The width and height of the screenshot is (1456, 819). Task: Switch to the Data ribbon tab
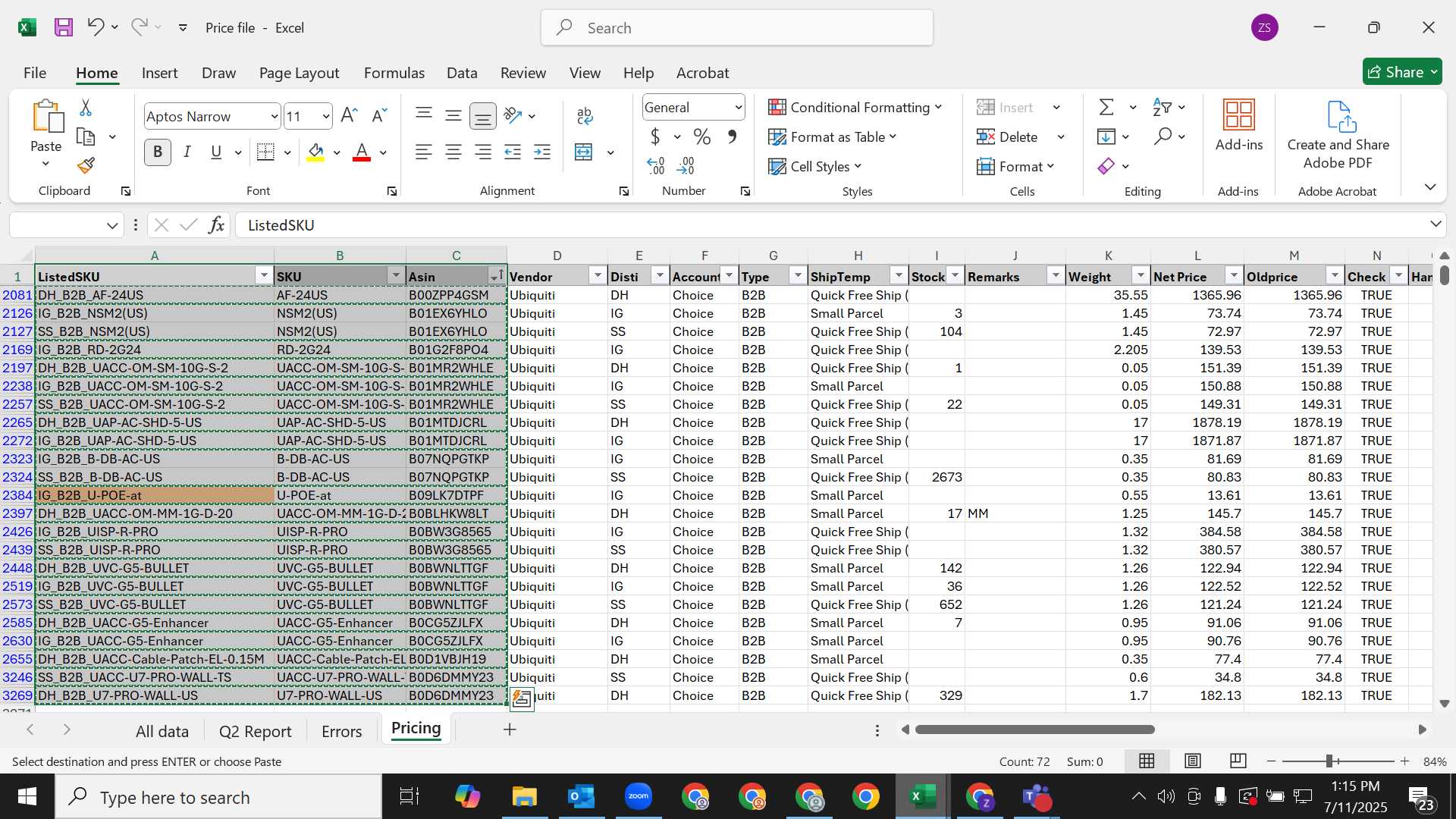pyautogui.click(x=462, y=73)
